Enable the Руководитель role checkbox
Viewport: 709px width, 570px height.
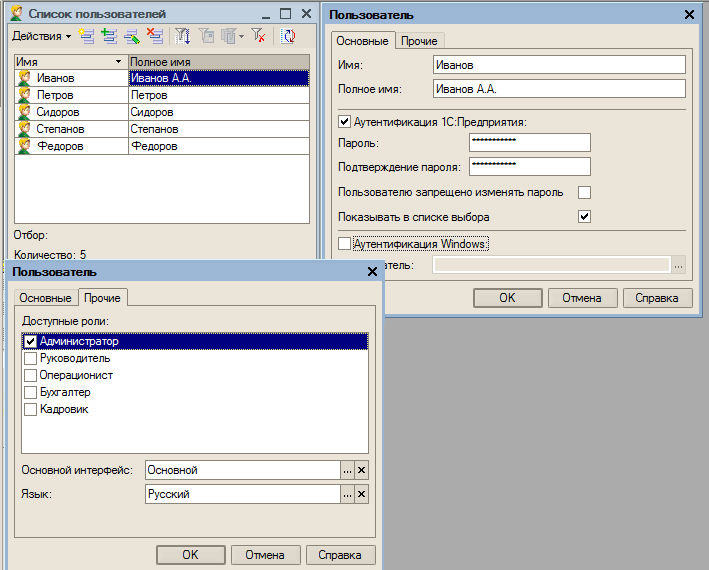(31, 358)
